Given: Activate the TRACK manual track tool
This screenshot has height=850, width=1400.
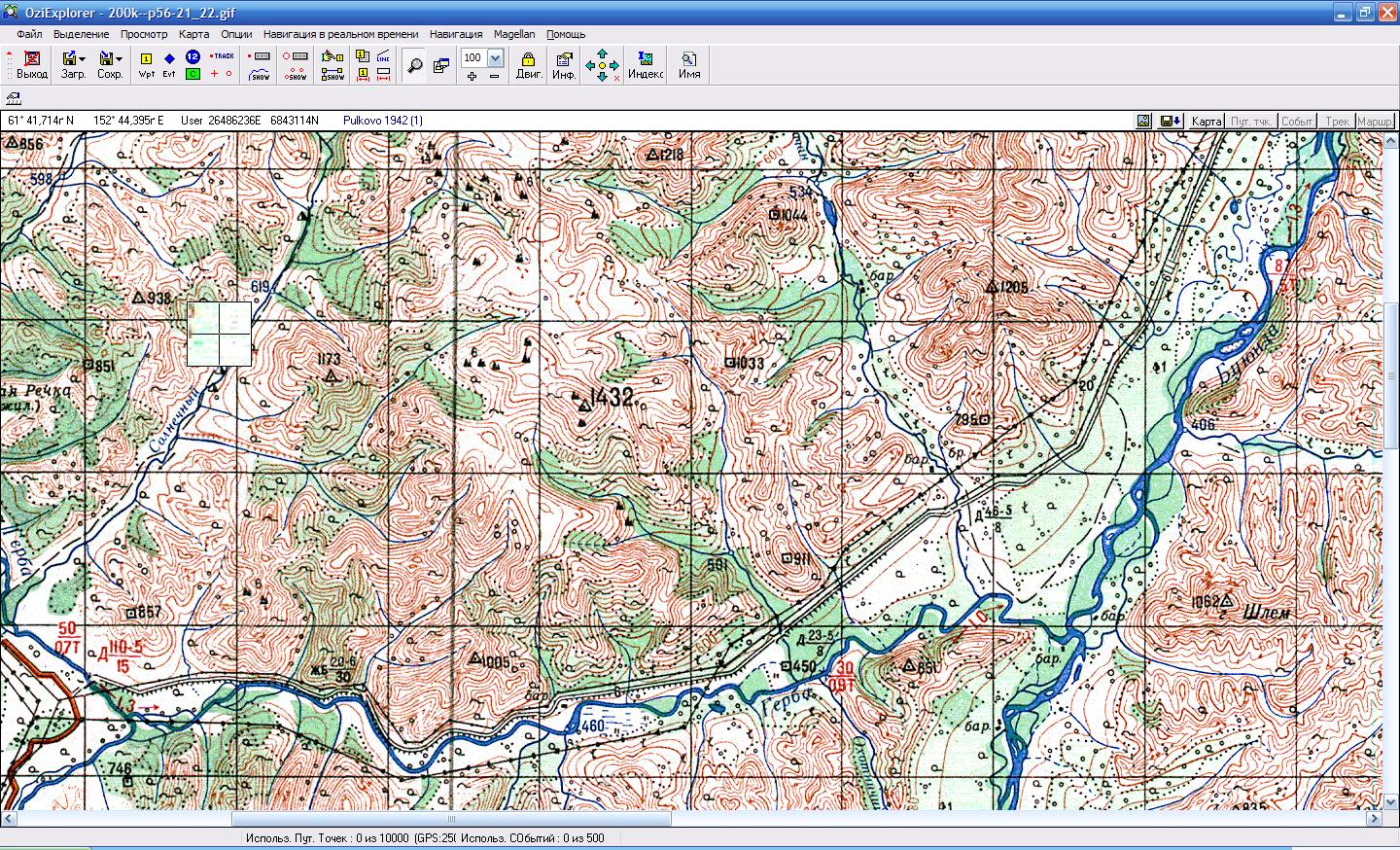Looking at the screenshot, I should pyautogui.click(x=223, y=56).
